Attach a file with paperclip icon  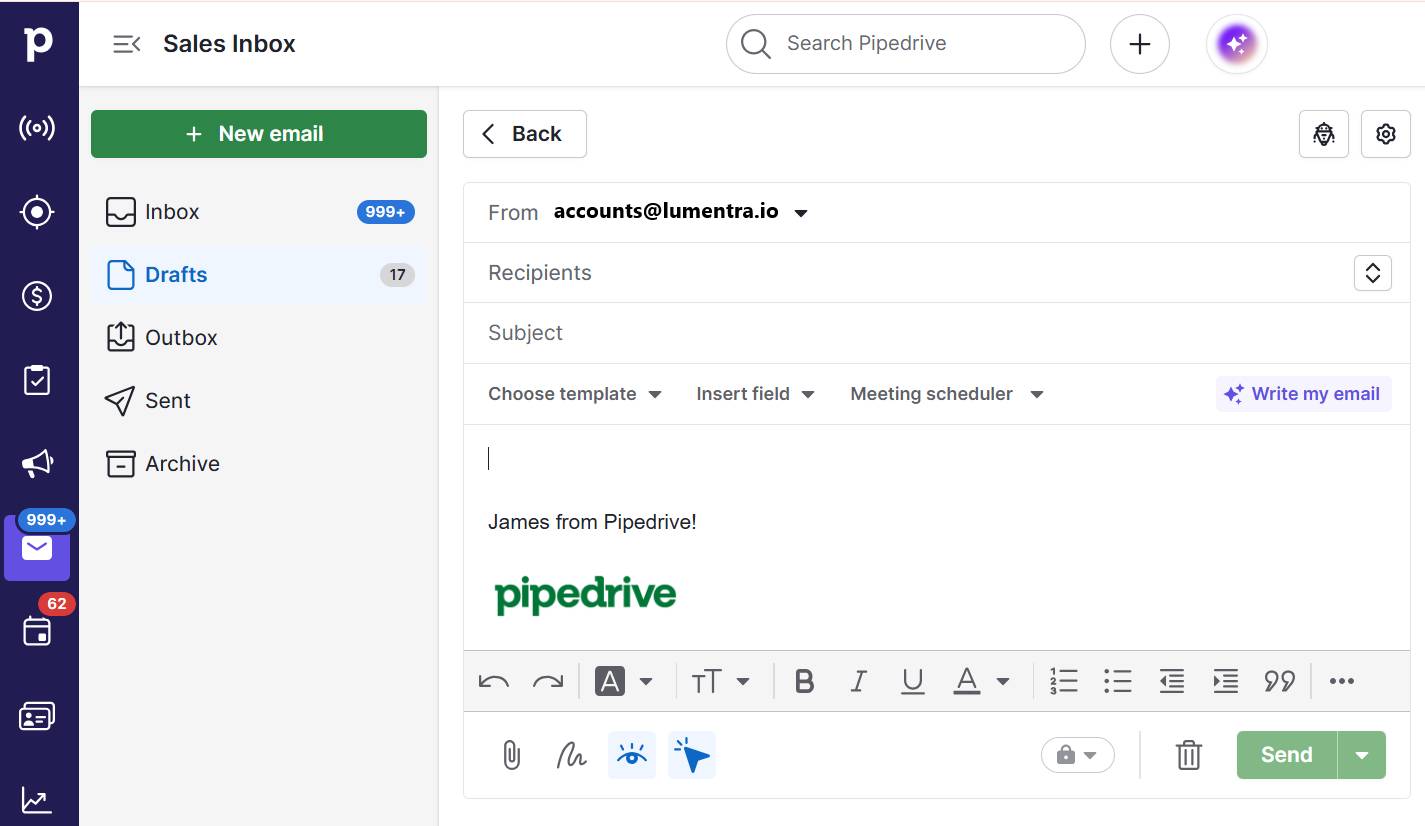(x=511, y=755)
